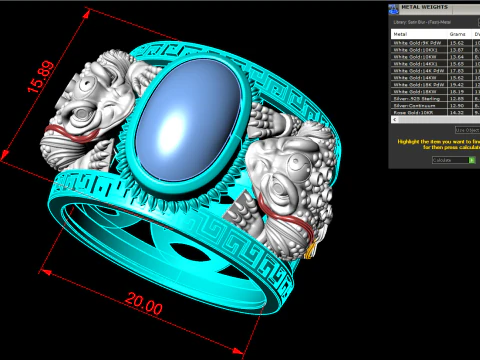Select the Silver Continuum row
Screen dimensions: 480x360
coord(435,106)
